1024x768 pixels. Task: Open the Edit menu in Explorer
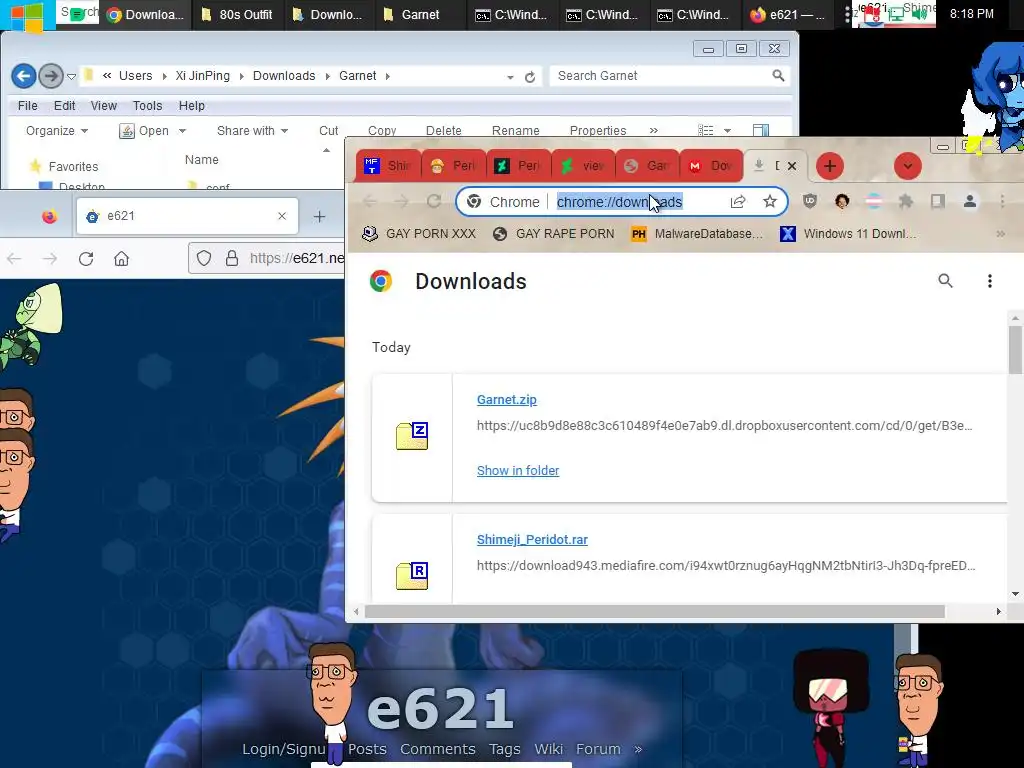64,106
